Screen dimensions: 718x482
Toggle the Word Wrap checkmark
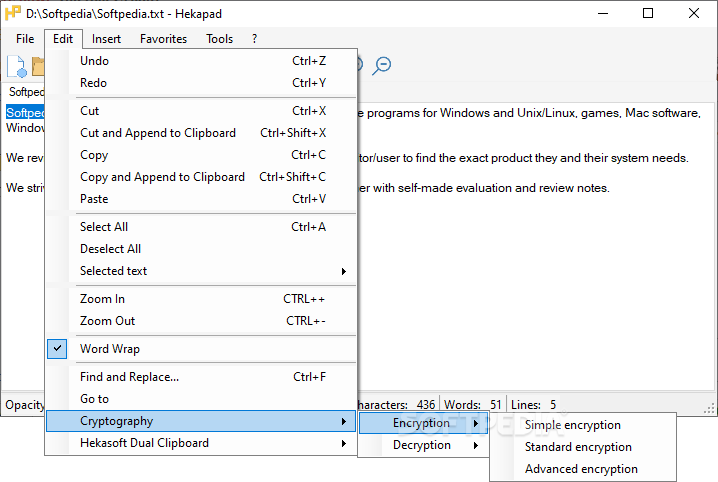57,349
